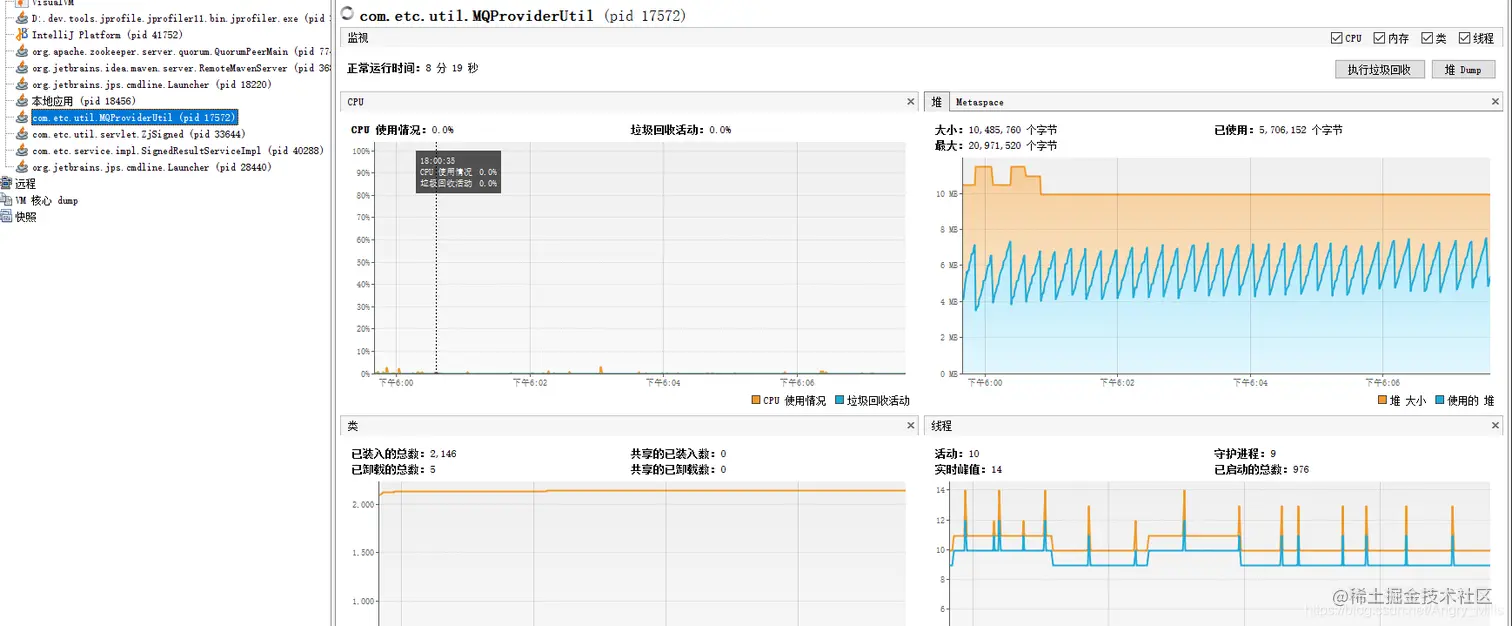
Task: Click the 堆 Dump button
Action: point(1463,70)
